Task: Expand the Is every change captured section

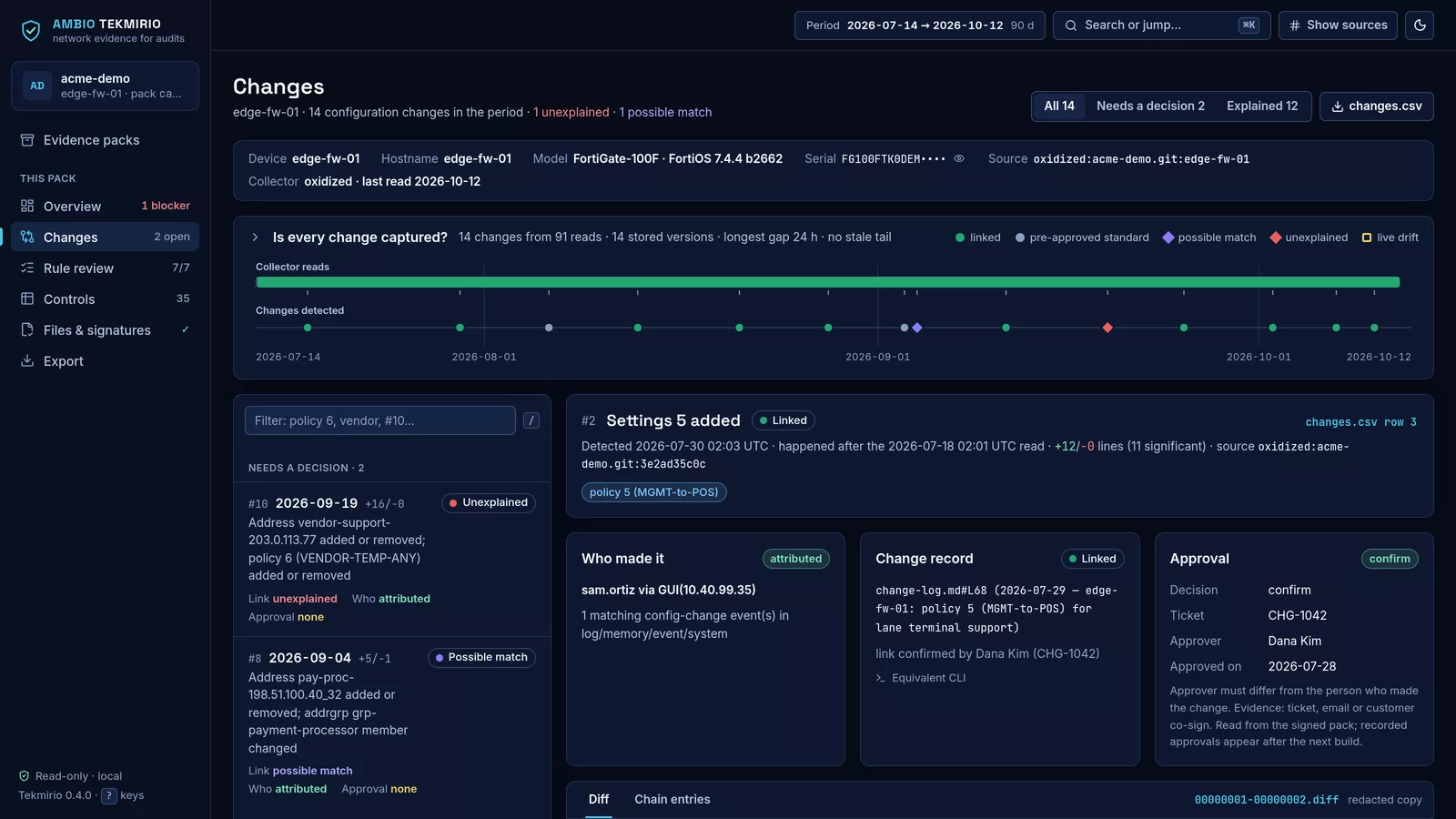Action: (x=255, y=238)
